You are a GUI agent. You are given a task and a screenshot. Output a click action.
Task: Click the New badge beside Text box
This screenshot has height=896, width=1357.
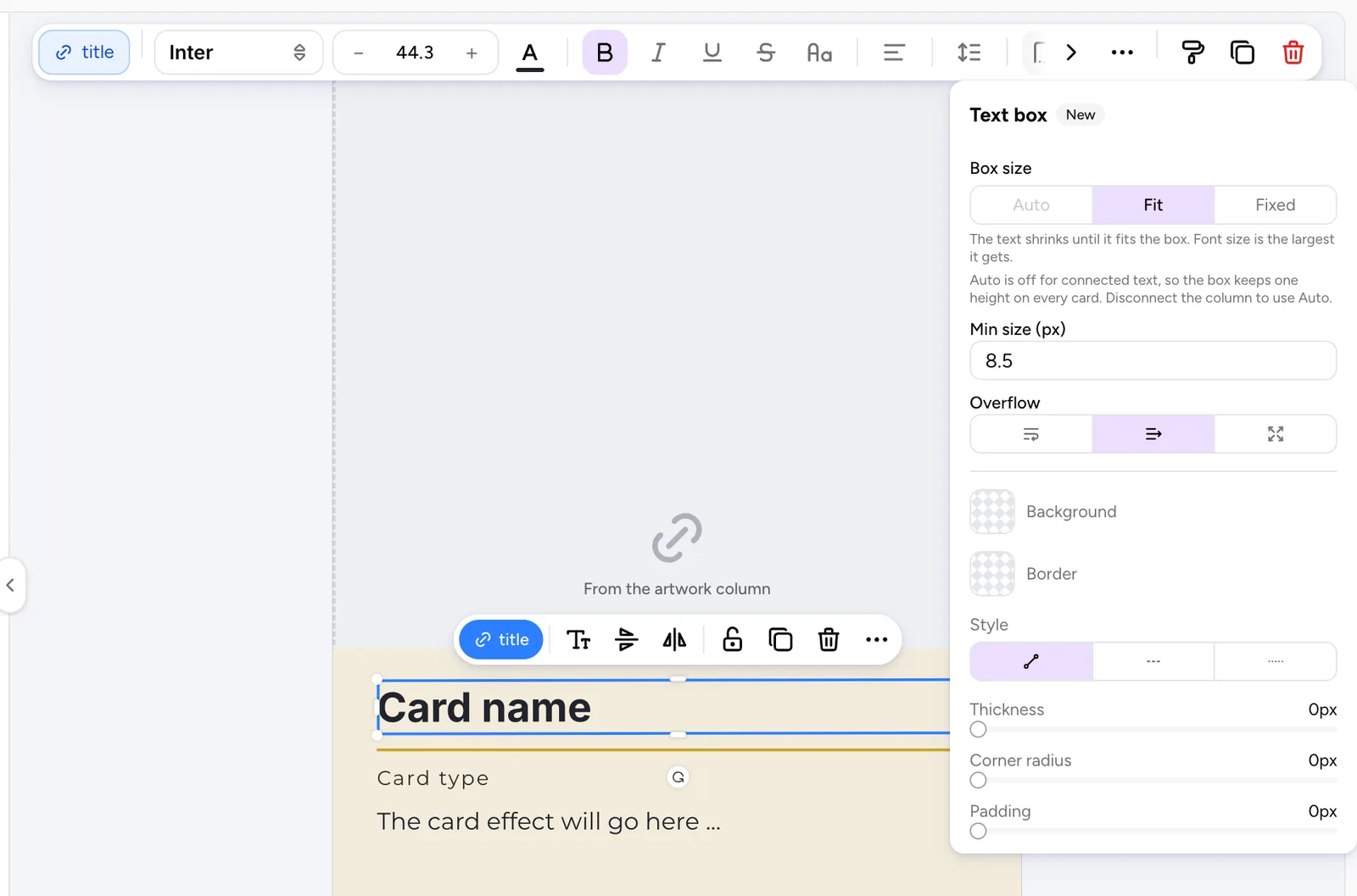(1081, 114)
